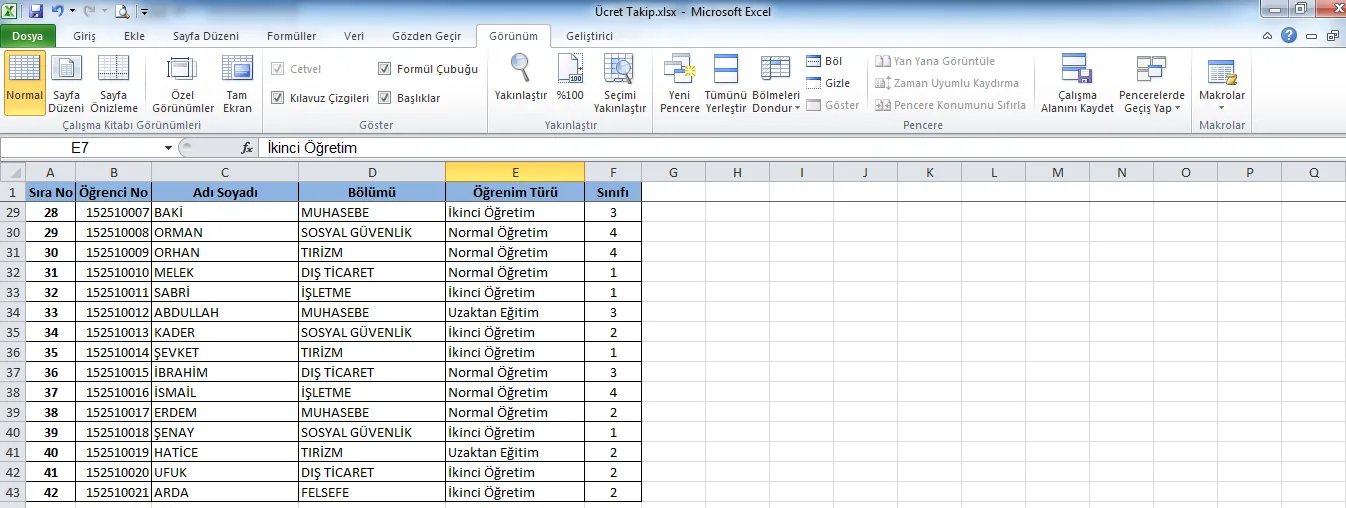Switch to the Formüller ribbon tab
Viewport: 1346px width, 508px height.
pos(291,36)
